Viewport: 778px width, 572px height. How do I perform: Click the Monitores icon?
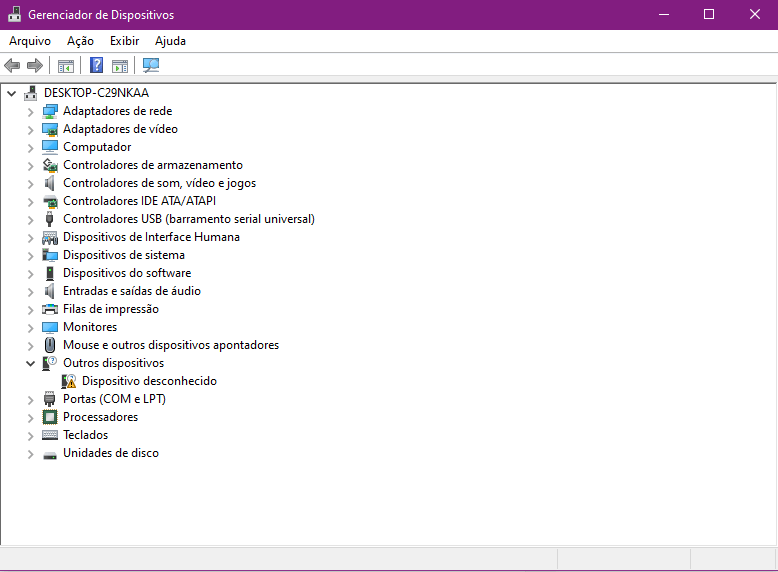click(x=50, y=327)
